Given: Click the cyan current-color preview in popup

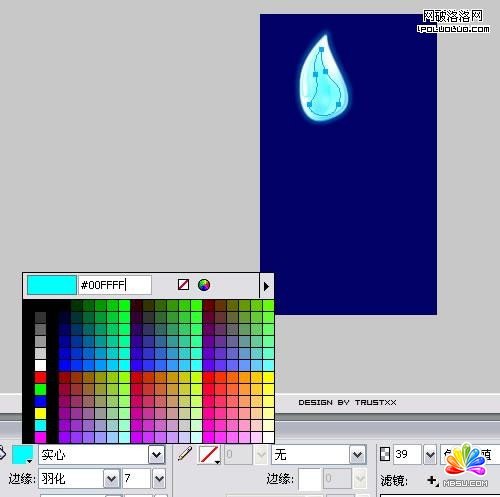Looking at the screenshot, I should (x=52, y=285).
